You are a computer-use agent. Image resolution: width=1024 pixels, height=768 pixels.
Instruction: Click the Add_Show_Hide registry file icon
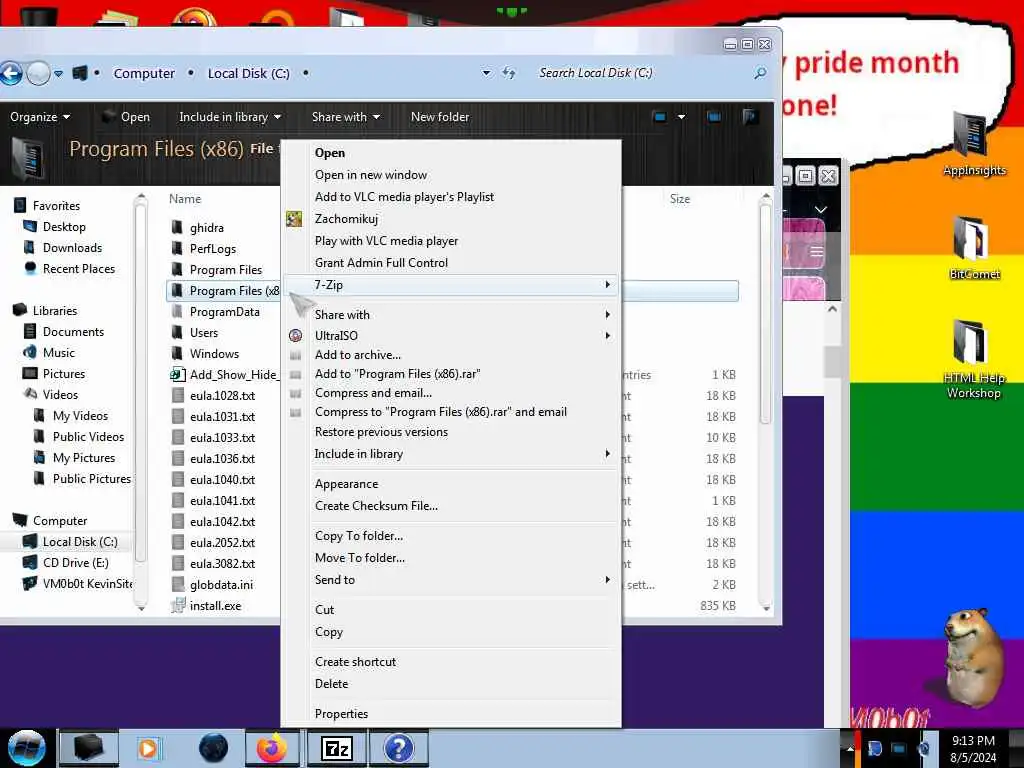click(x=178, y=374)
